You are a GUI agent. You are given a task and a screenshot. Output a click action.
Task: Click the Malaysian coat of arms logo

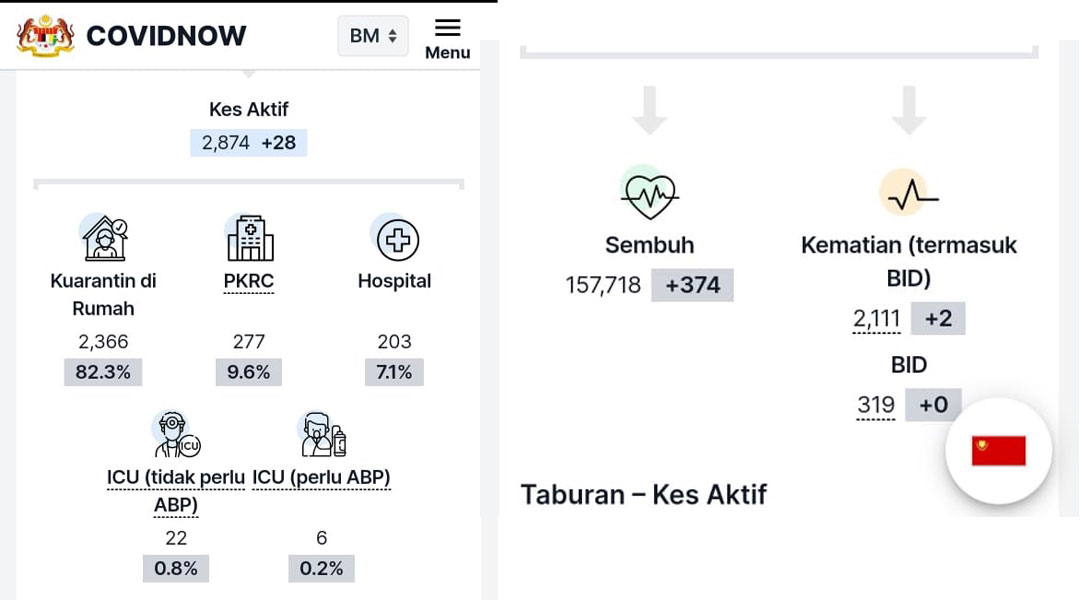tap(45, 36)
